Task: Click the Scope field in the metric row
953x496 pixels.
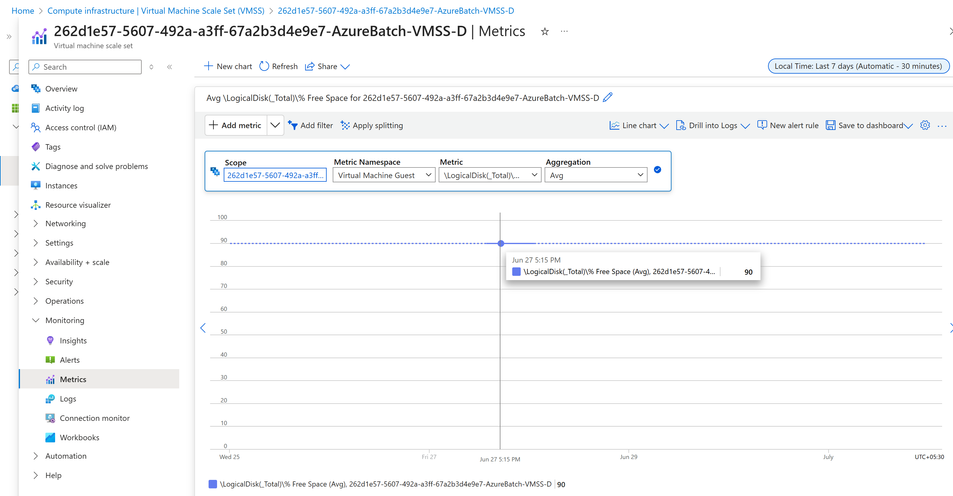Action: [x=275, y=175]
